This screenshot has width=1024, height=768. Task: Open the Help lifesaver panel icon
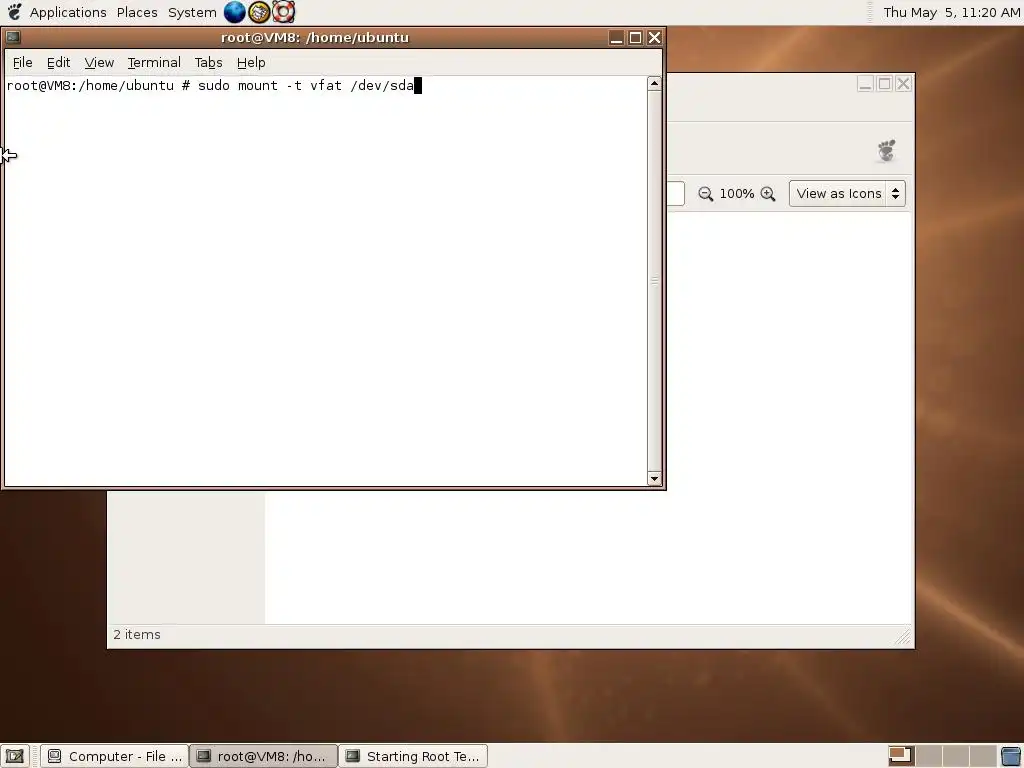(x=283, y=12)
